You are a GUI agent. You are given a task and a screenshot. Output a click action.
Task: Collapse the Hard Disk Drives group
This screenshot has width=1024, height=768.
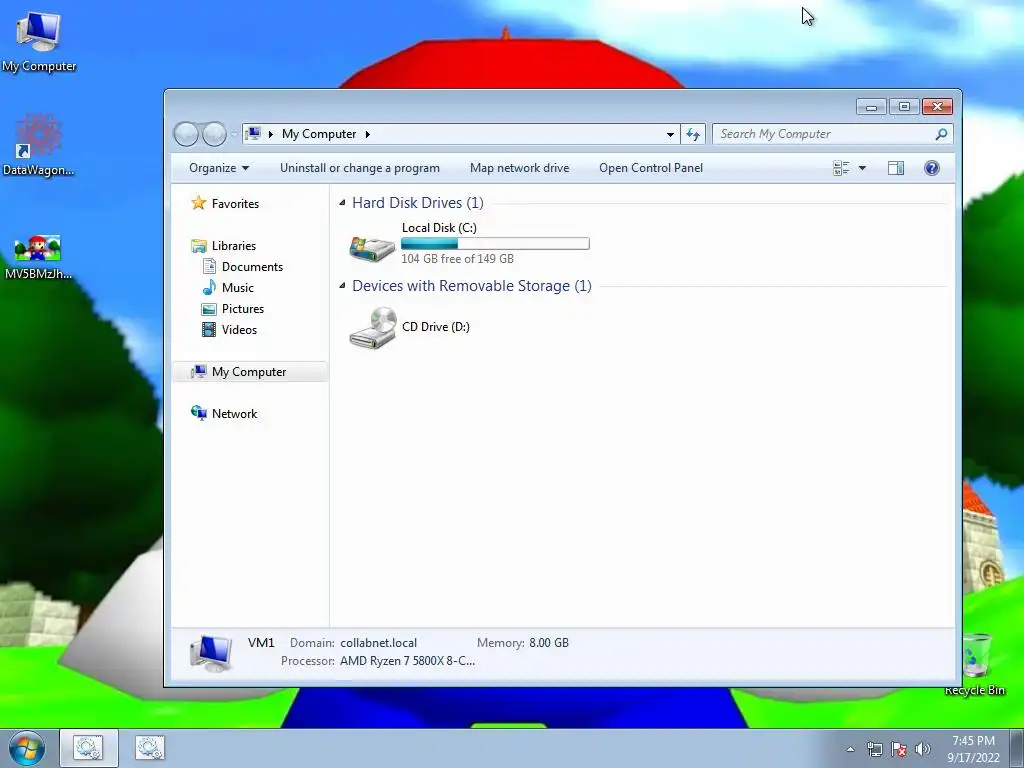pyautogui.click(x=342, y=202)
